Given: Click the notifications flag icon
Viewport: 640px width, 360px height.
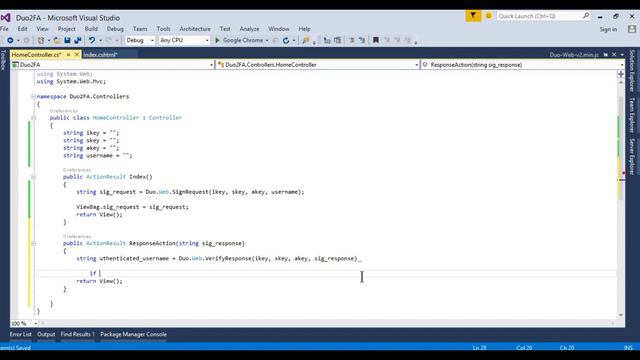Looking at the screenshot, I should (x=473, y=16).
